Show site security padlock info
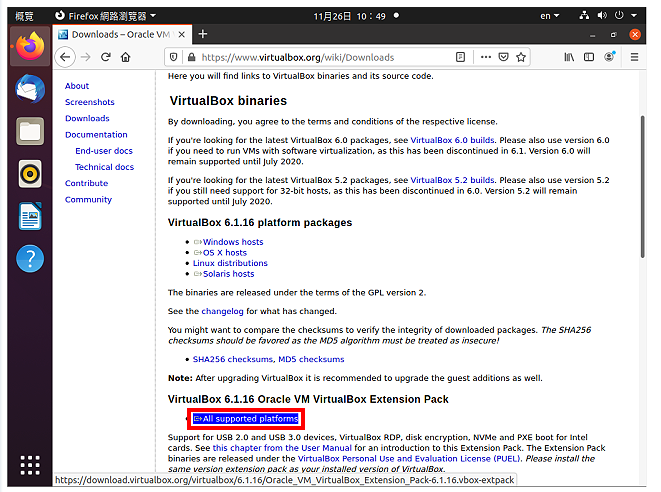Viewport: 661px width, 492px height. tap(191, 57)
